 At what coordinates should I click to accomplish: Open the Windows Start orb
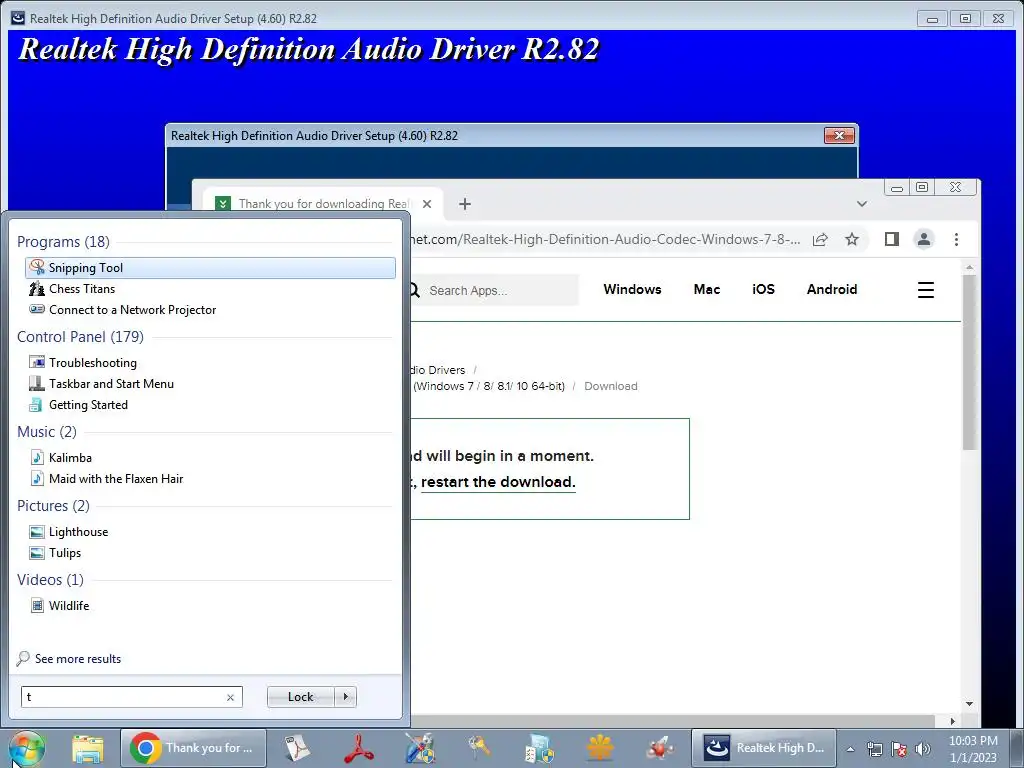(26, 748)
